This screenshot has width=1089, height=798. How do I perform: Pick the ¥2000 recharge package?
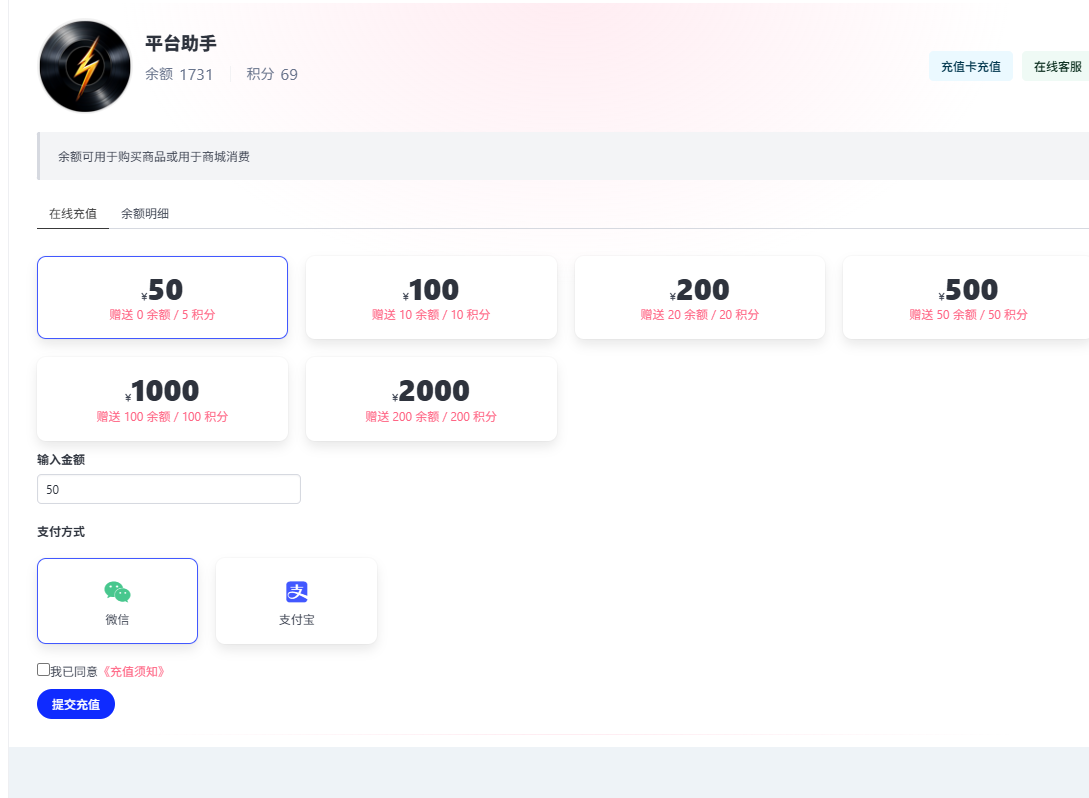[431, 399]
